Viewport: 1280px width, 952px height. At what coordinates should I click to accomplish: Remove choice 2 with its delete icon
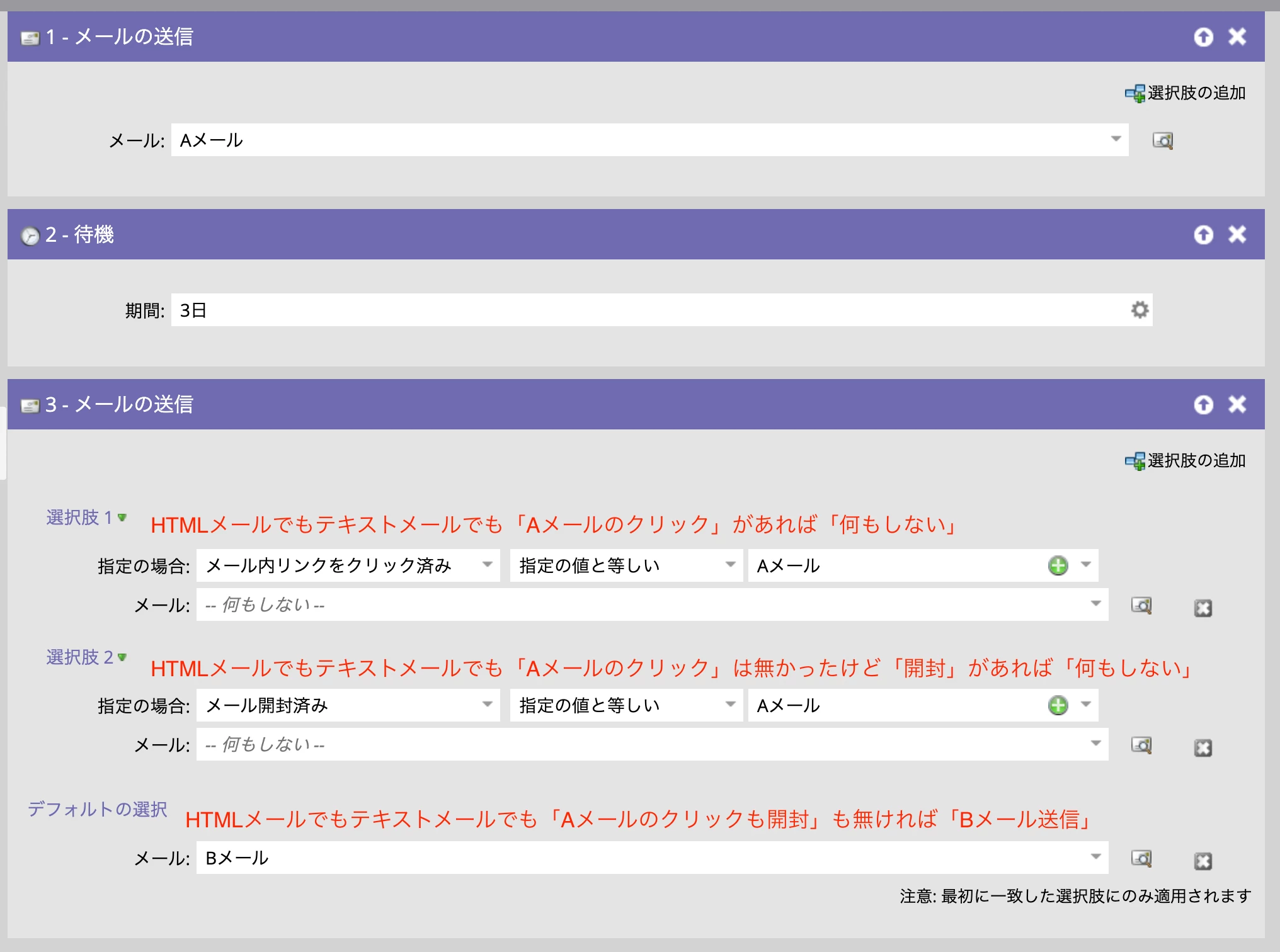1203,748
